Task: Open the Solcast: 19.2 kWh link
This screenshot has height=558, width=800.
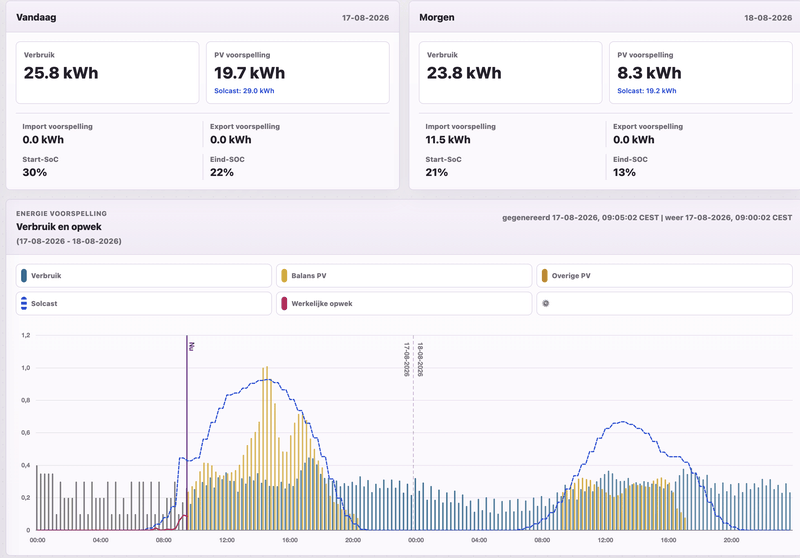Action: click(646, 91)
